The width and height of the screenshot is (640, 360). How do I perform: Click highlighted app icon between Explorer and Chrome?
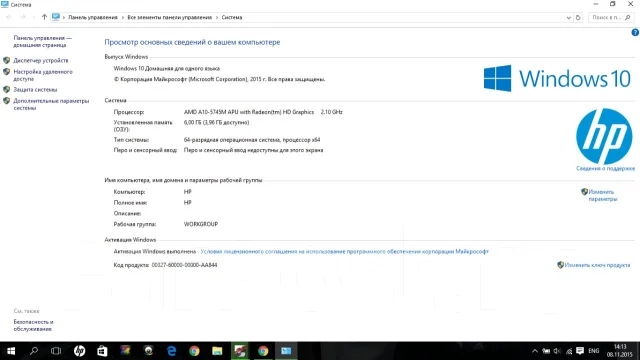coord(240,351)
